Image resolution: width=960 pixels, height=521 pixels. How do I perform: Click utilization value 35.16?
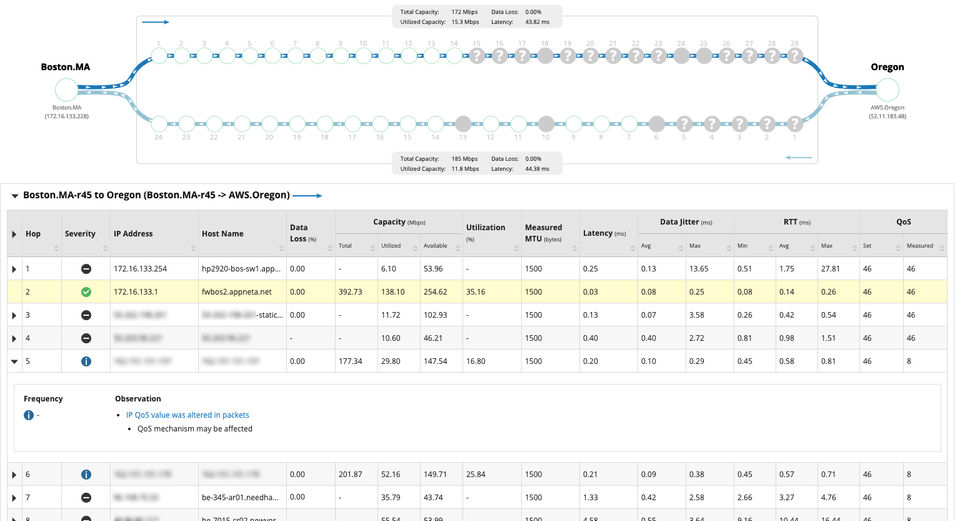coord(476,292)
